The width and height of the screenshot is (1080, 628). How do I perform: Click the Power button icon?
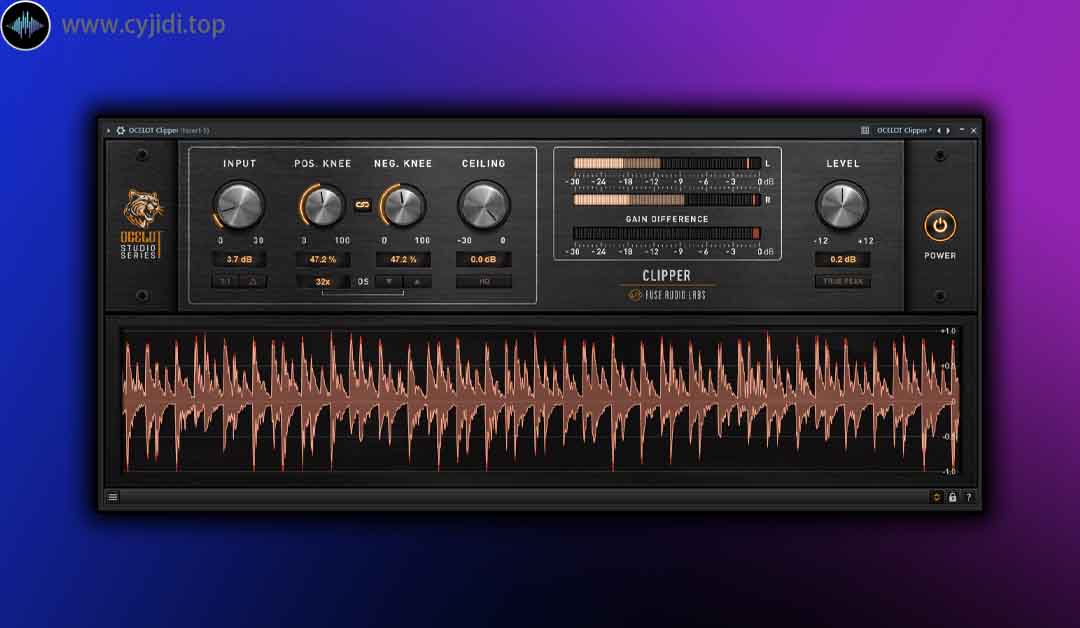click(939, 226)
